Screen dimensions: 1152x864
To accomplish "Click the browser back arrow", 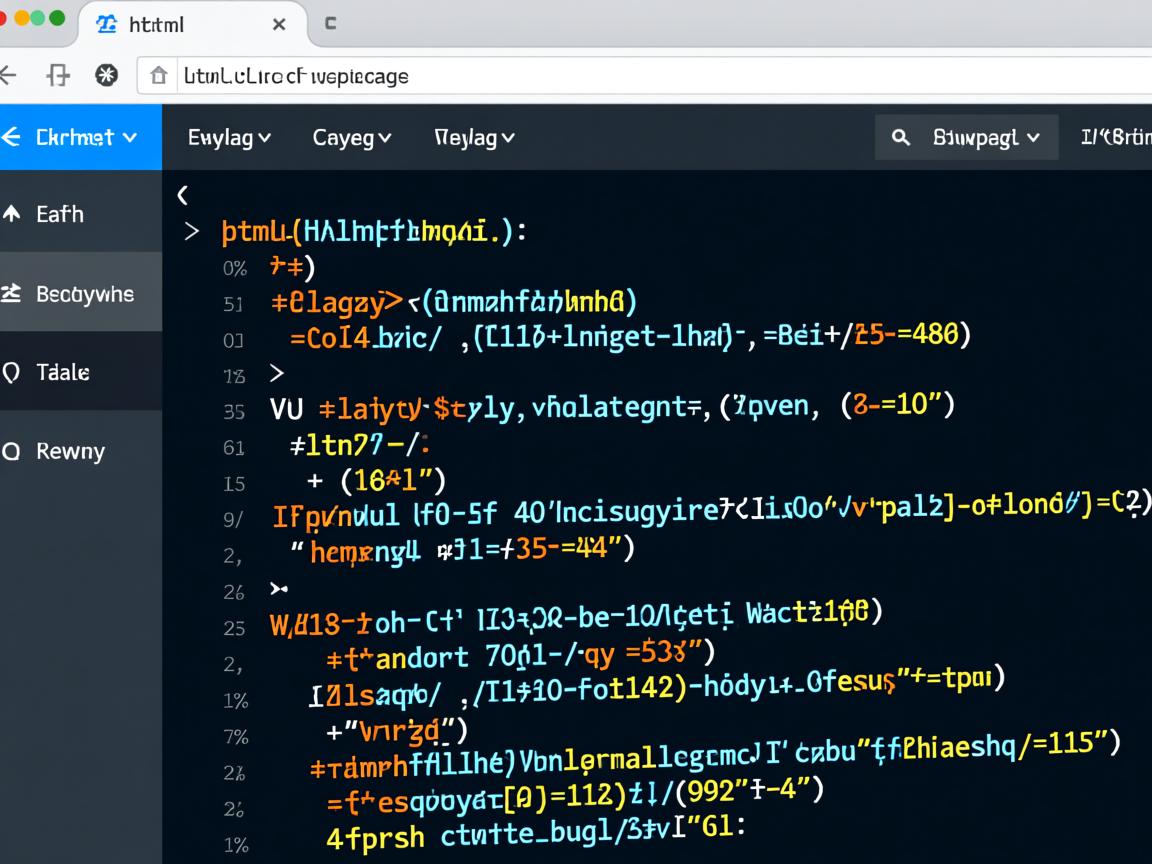I will (8, 75).
